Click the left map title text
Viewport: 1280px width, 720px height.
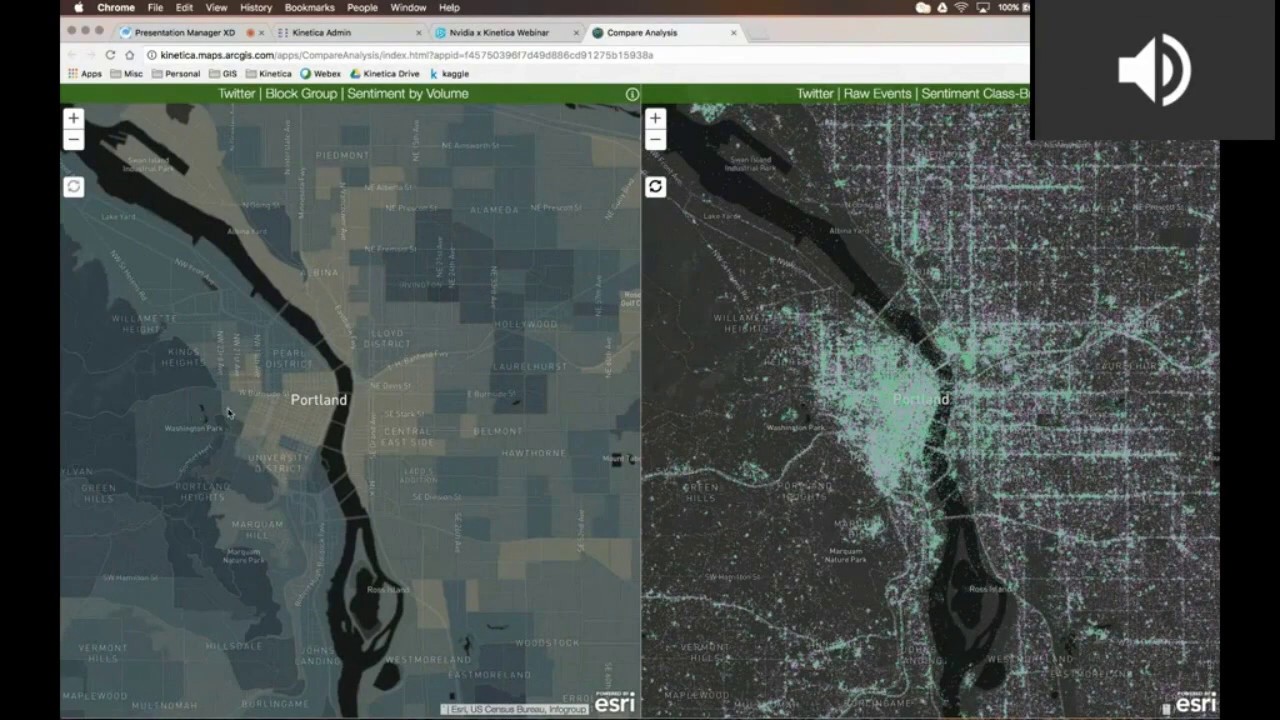click(x=343, y=94)
